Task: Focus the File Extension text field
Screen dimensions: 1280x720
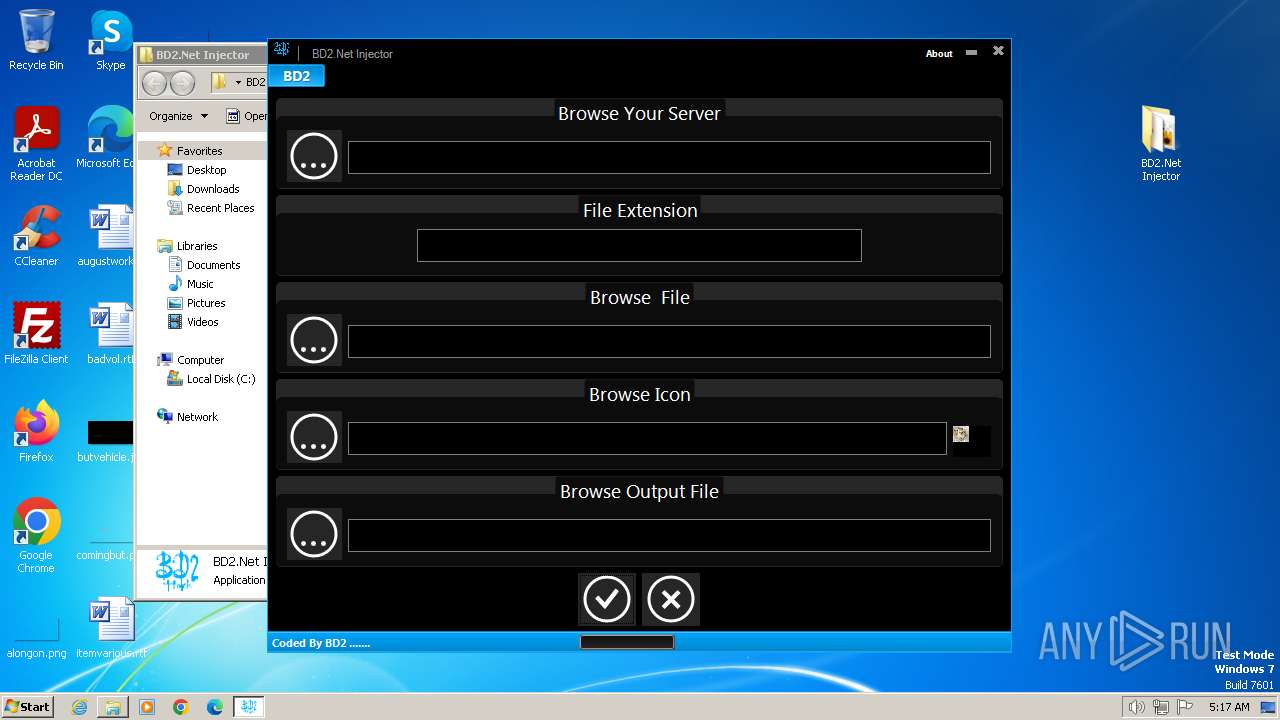Action: [x=639, y=245]
